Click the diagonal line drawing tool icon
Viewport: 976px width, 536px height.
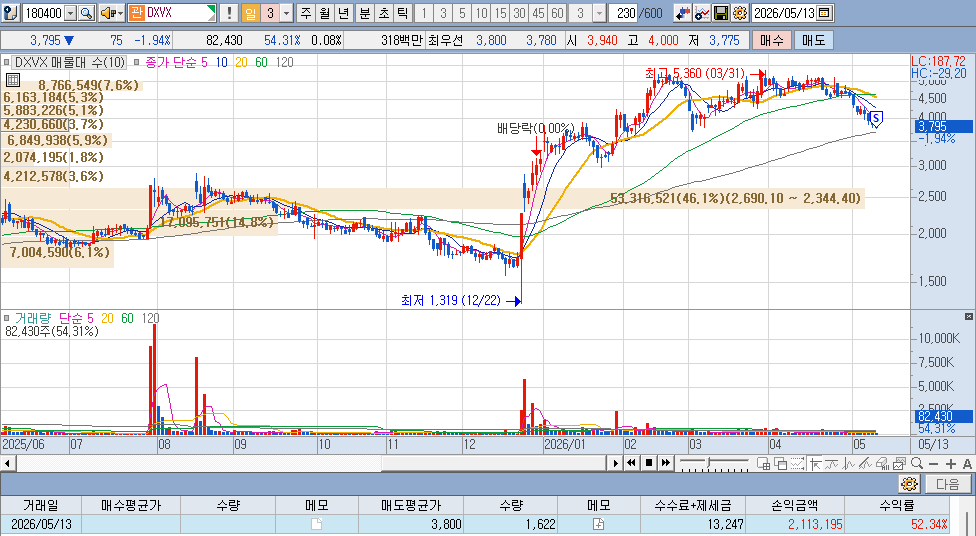coord(865,463)
